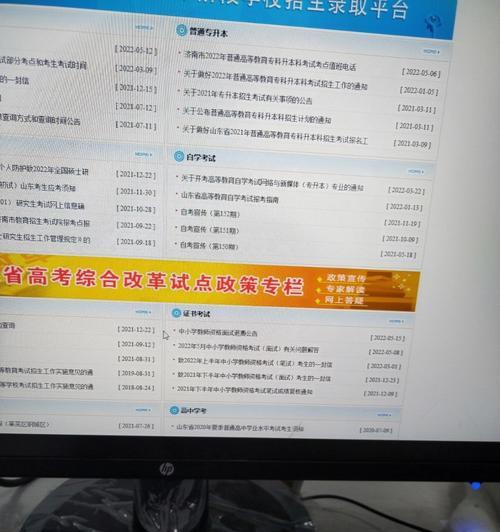Open the link 研究生招生工作管理规定》的
This screenshot has height=532, width=500.
(x=45, y=238)
